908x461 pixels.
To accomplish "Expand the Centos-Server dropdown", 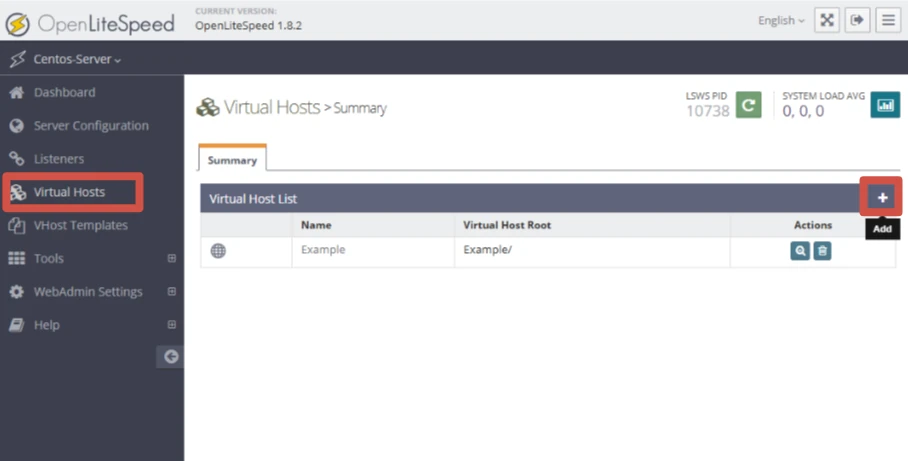I will [77, 59].
